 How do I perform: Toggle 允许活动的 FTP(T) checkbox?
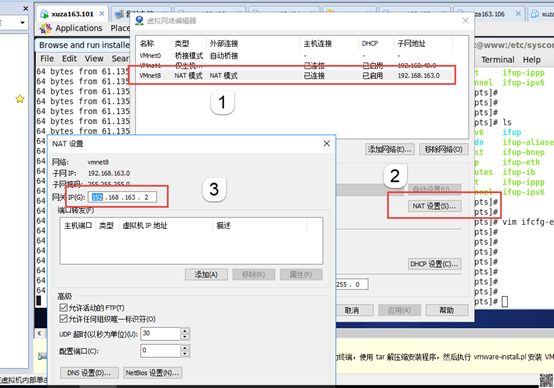[63, 307]
